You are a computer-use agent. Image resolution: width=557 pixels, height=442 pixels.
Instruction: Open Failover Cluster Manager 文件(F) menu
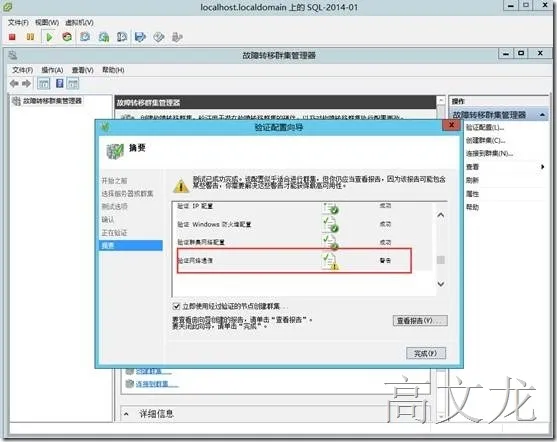[23, 70]
